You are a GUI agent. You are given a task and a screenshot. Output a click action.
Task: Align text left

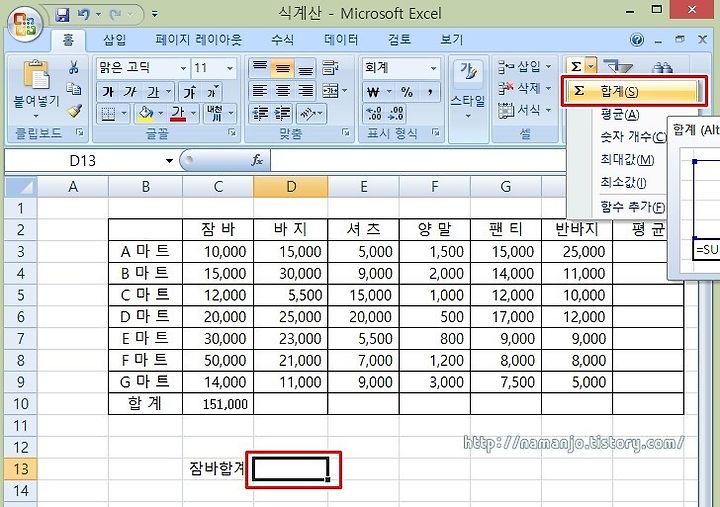[260, 90]
